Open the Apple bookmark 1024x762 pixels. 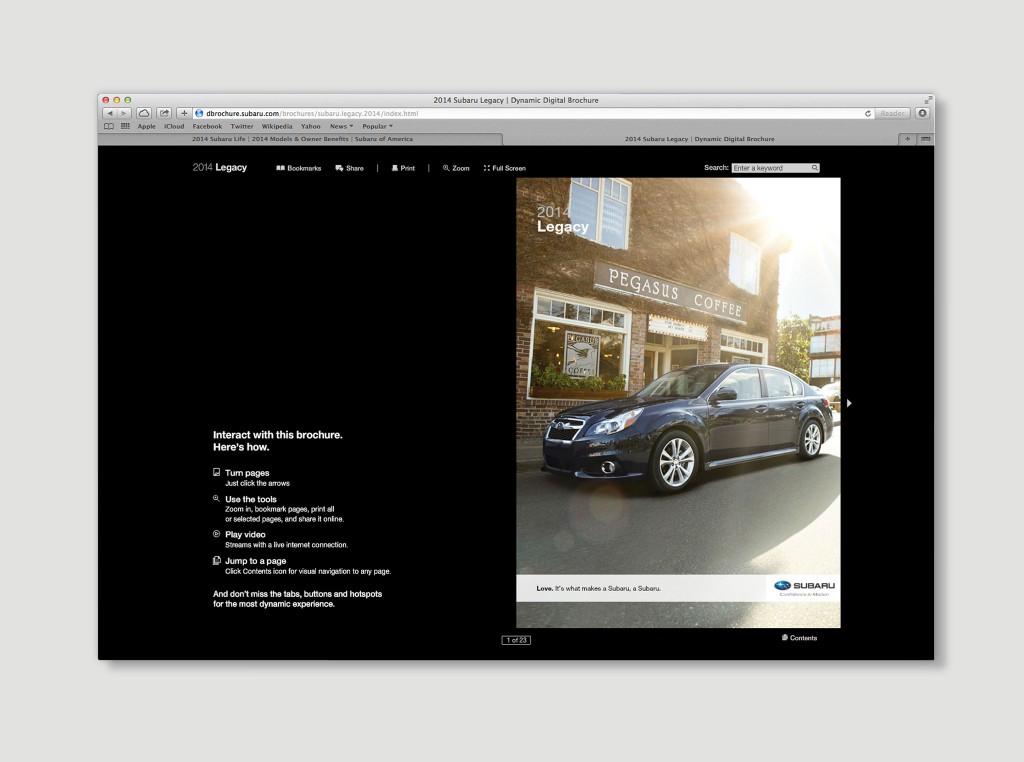point(146,127)
